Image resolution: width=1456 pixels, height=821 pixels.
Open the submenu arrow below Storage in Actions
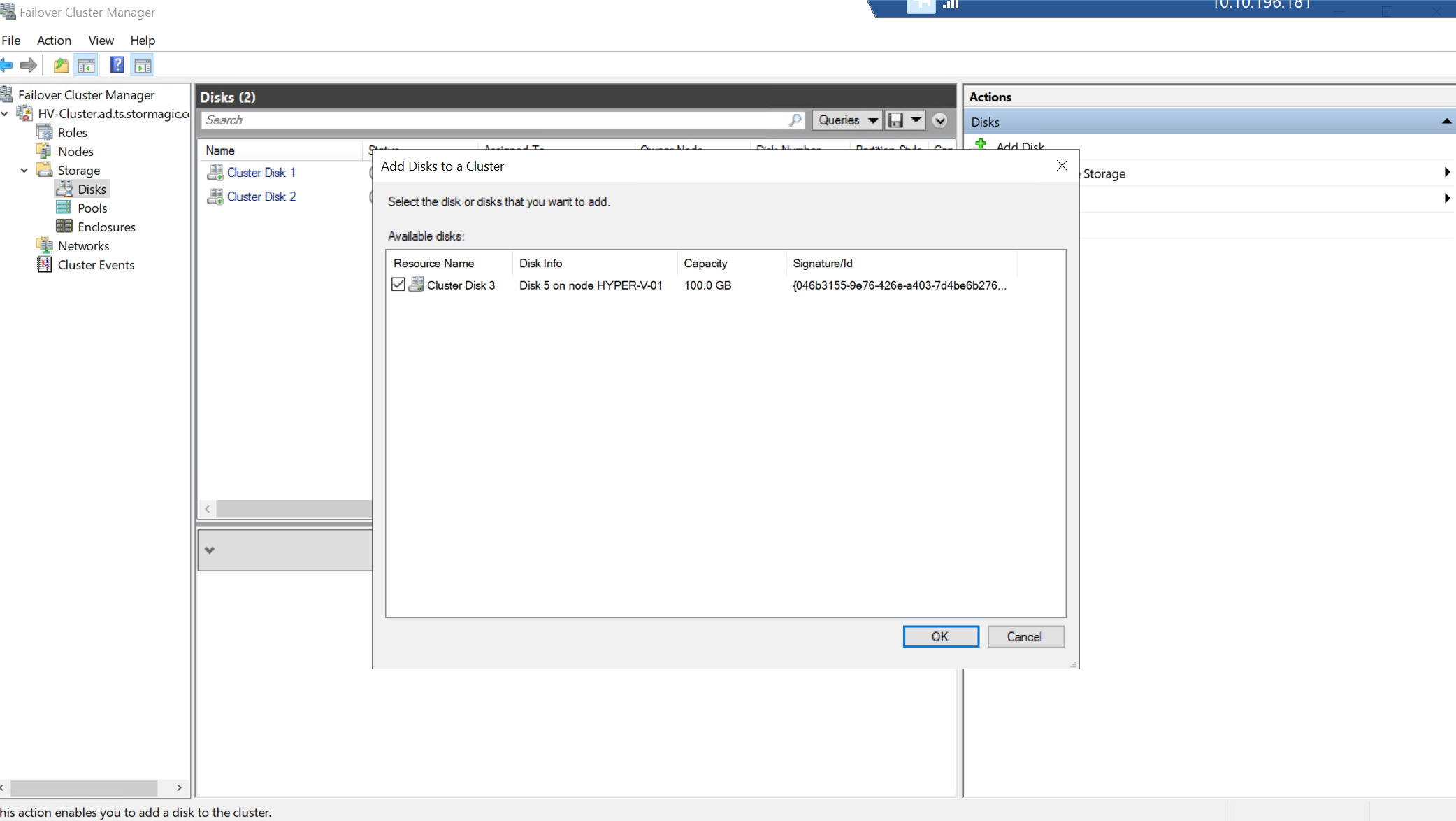click(1447, 199)
